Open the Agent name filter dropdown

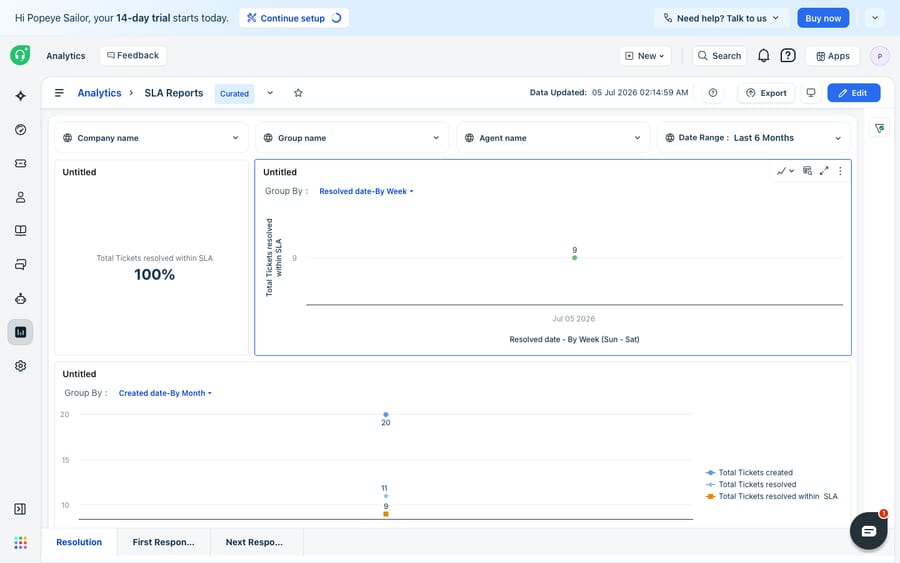click(x=553, y=138)
